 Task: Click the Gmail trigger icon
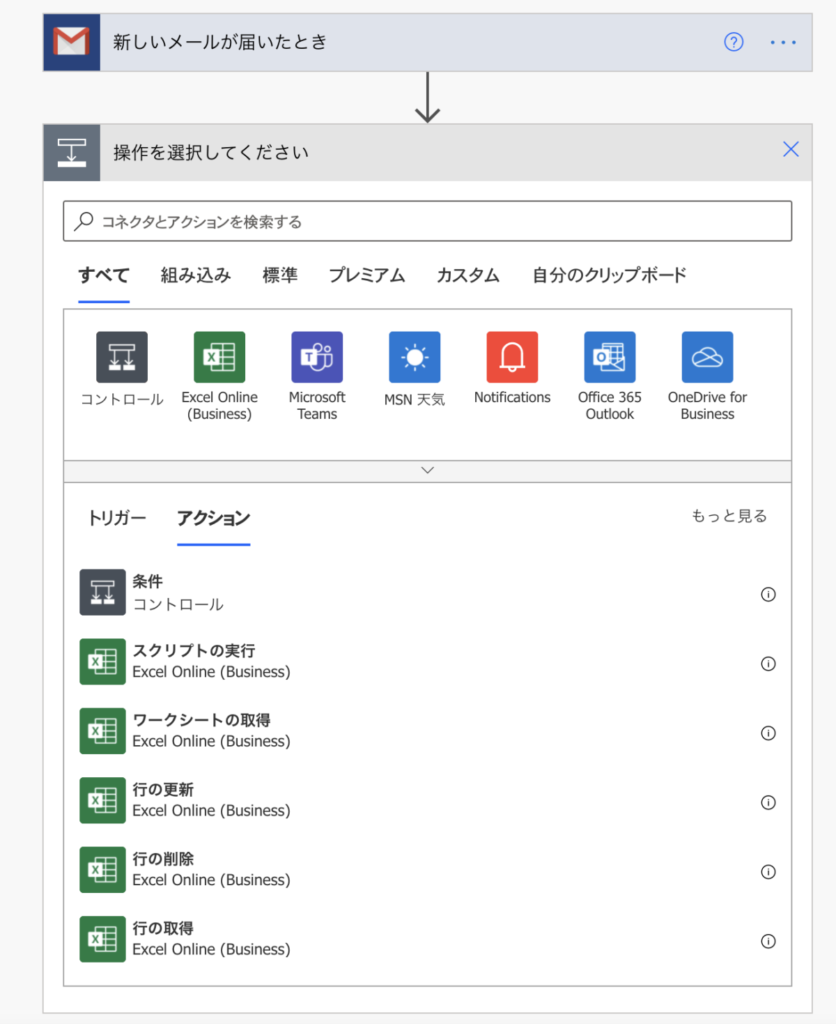pyautogui.click(x=72, y=42)
